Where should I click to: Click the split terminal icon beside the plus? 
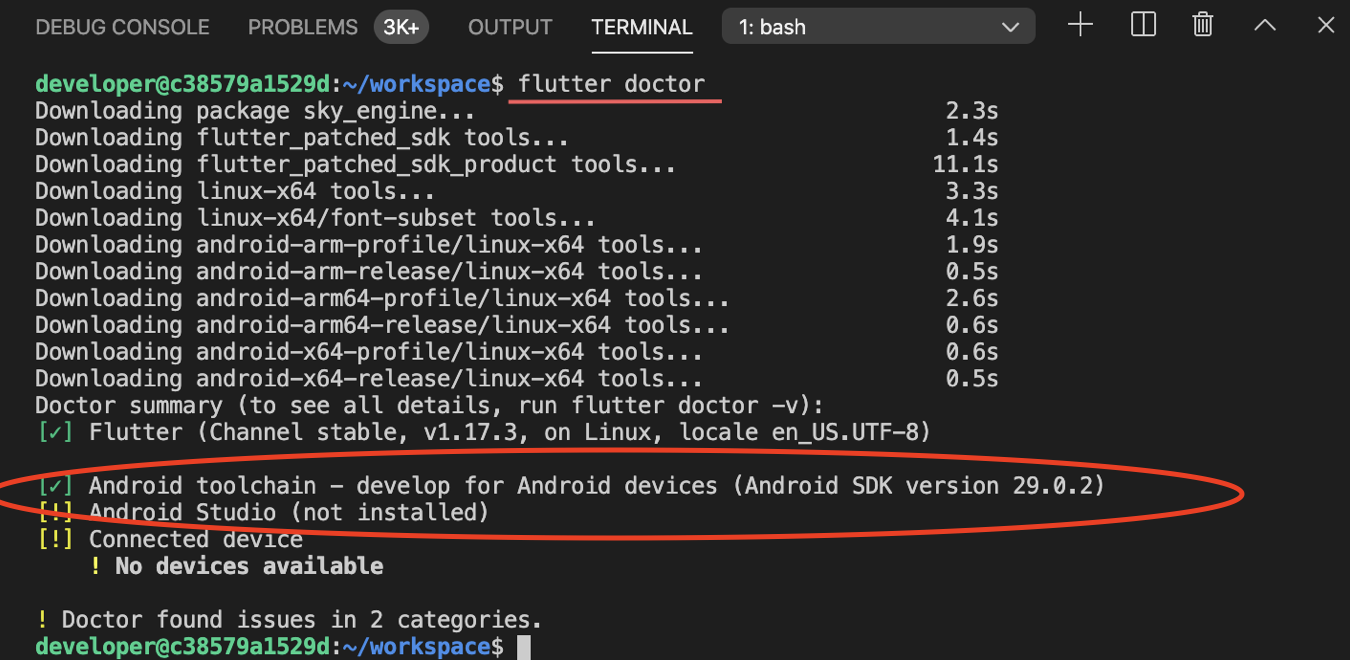(1143, 25)
